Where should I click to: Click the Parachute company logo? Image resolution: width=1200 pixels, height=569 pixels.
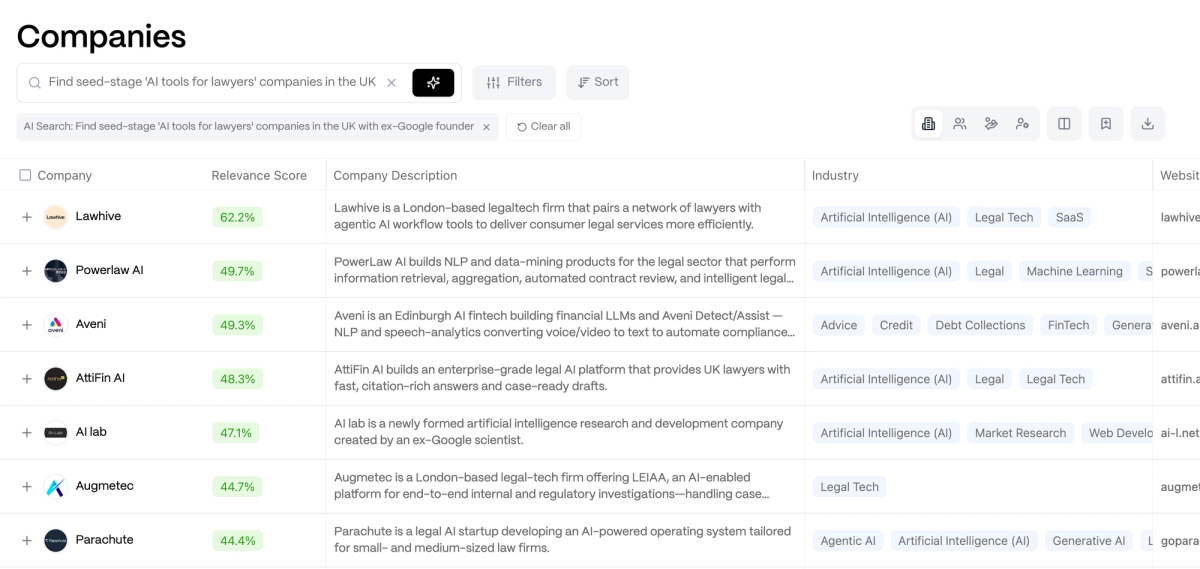[56, 541]
